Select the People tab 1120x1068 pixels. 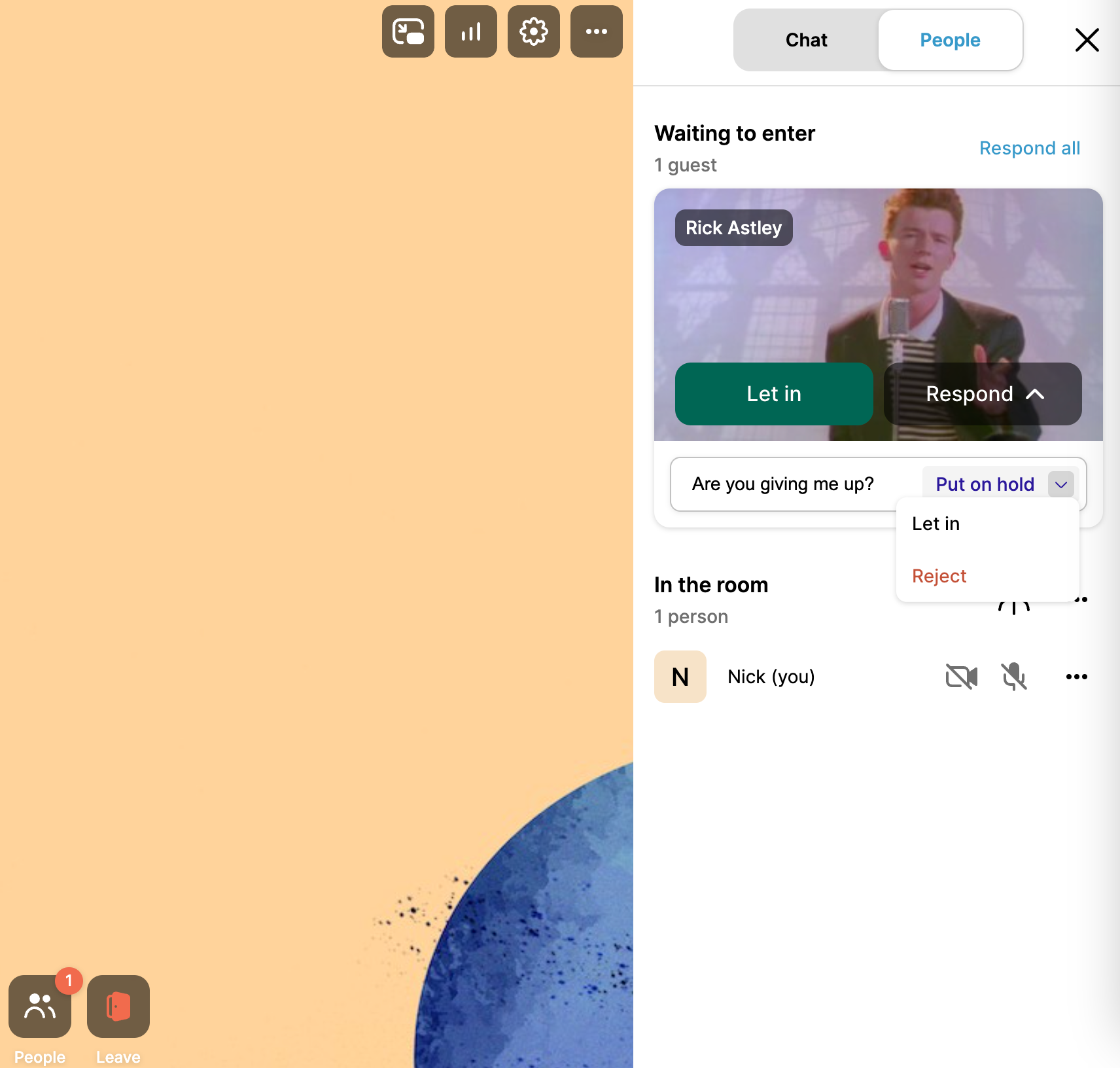coord(950,40)
